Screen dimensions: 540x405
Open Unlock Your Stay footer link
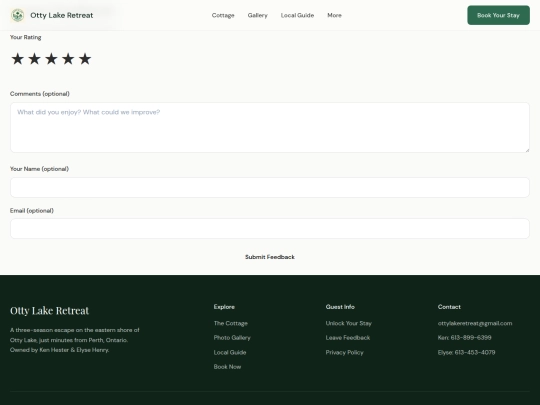349,323
